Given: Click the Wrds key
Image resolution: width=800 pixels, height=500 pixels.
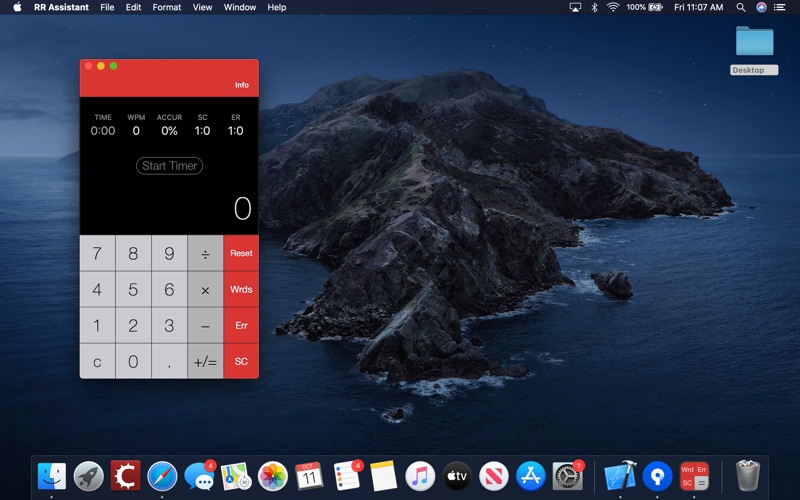Looking at the screenshot, I should [x=241, y=289].
